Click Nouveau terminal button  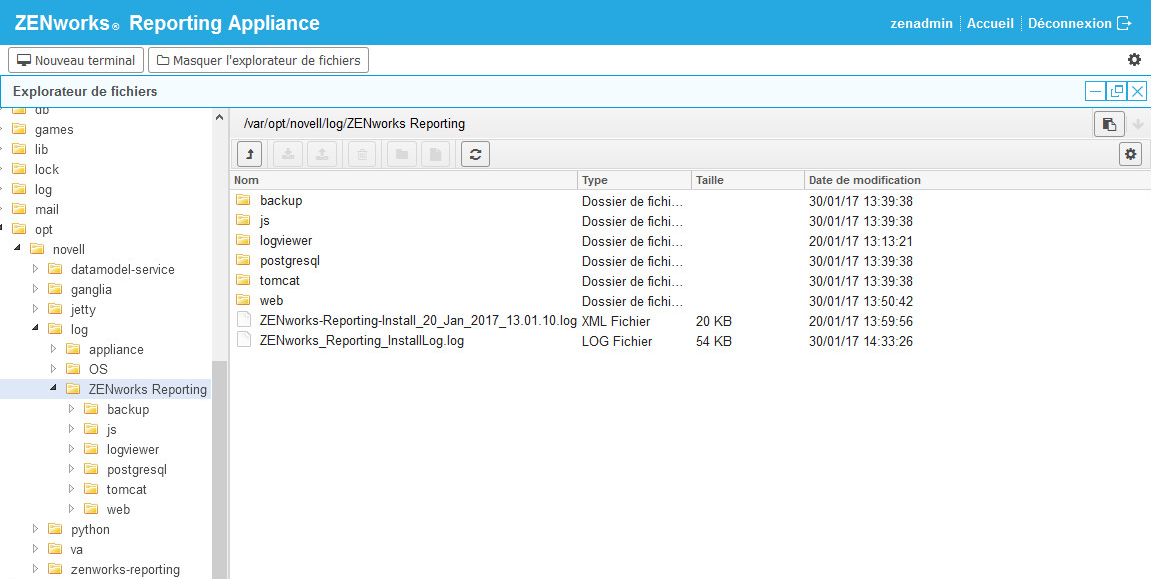pyautogui.click(x=76, y=60)
